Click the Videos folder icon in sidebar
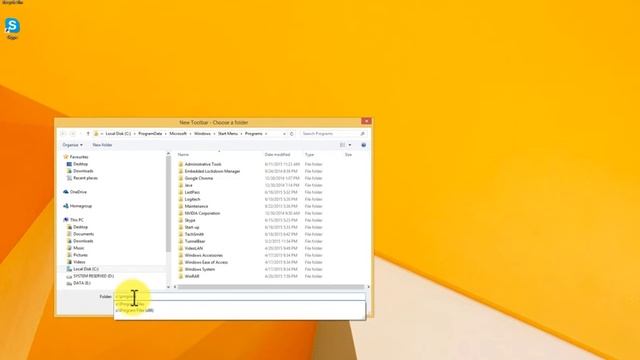The width and height of the screenshot is (640, 360). click(x=69, y=262)
